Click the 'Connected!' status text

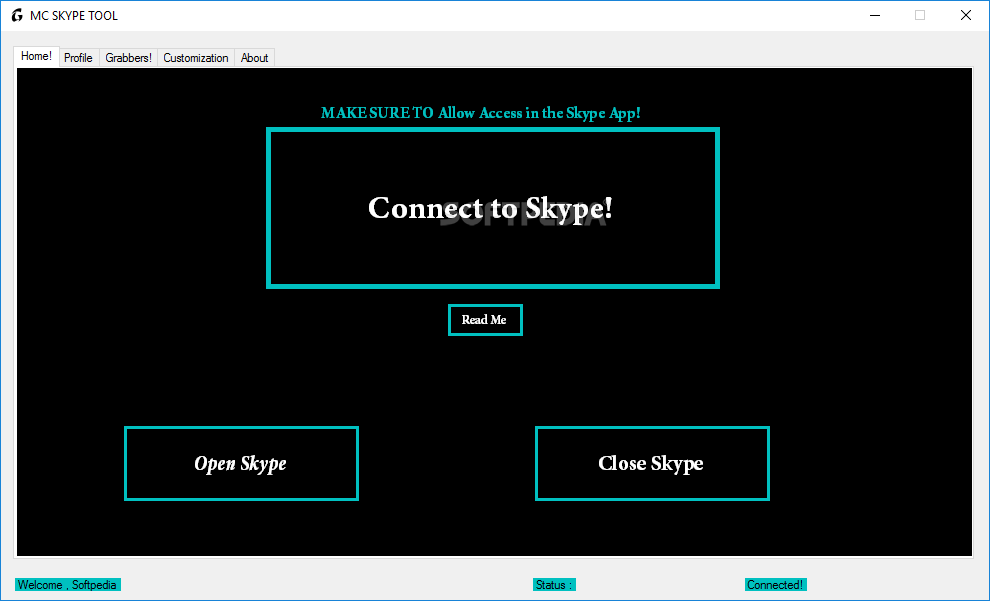[x=775, y=585]
